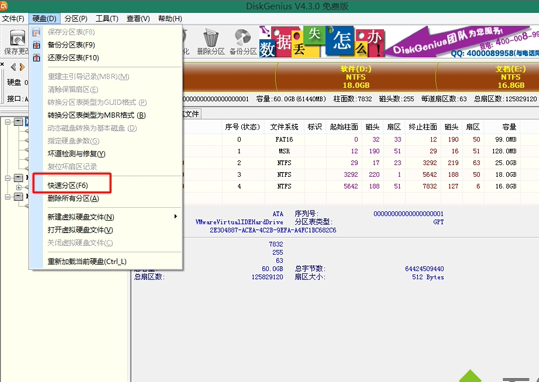Click the 还原分区表(F10) menu icon
This screenshot has height=383, width=539.
click(36, 58)
